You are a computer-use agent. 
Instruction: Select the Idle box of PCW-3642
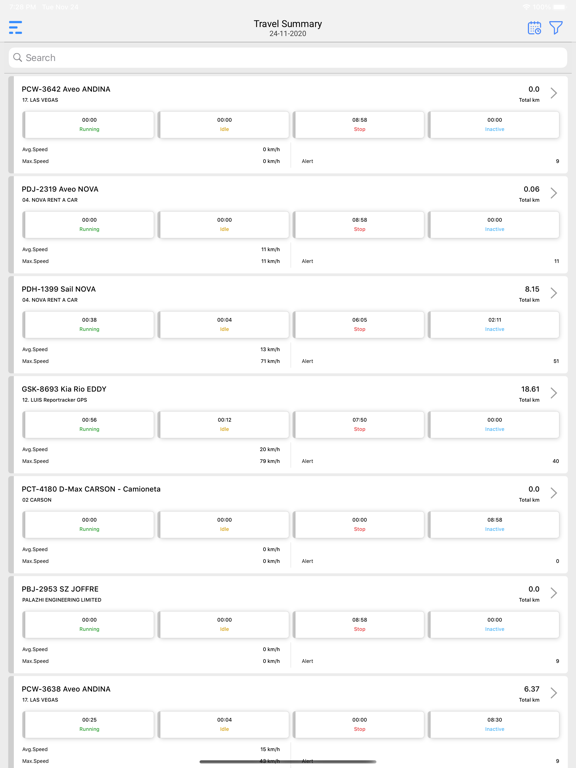224,125
